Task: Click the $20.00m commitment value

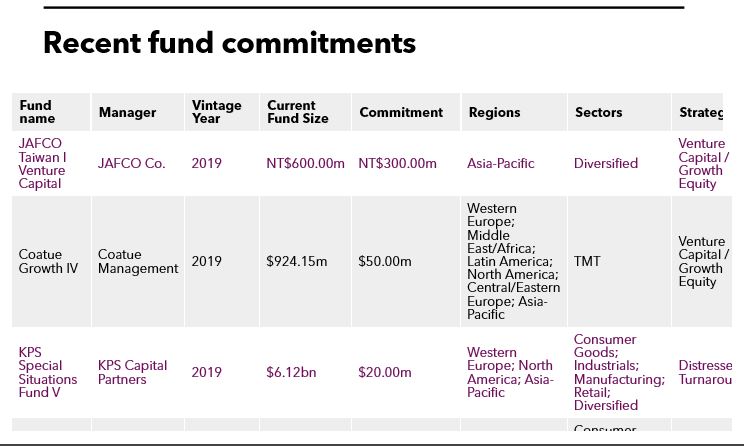Action: pyautogui.click(x=384, y=372)
